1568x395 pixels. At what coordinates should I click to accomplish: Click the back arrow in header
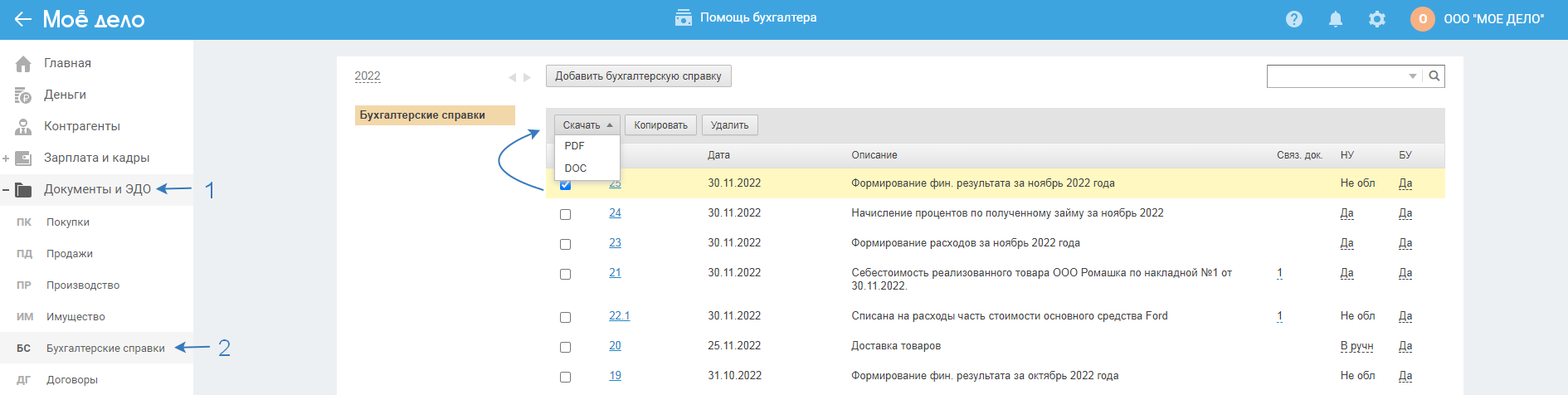click(x=22, y=19)
